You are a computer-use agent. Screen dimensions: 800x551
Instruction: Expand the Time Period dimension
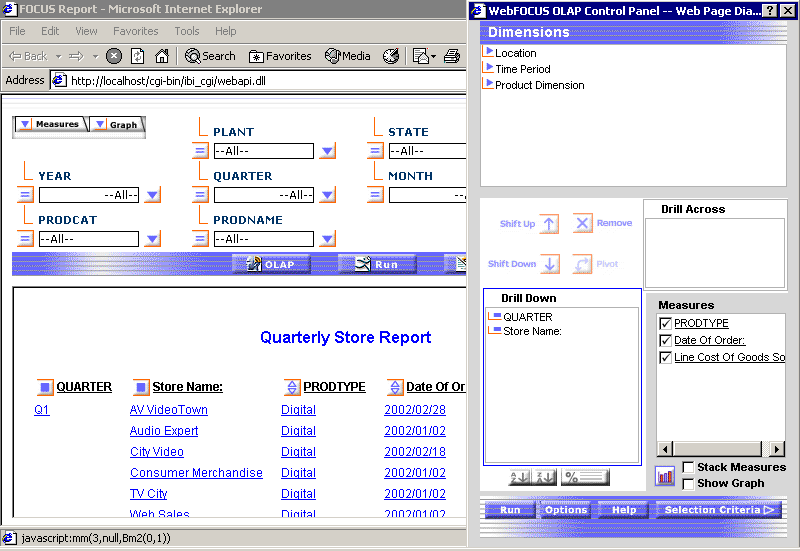tap(489, 68)
